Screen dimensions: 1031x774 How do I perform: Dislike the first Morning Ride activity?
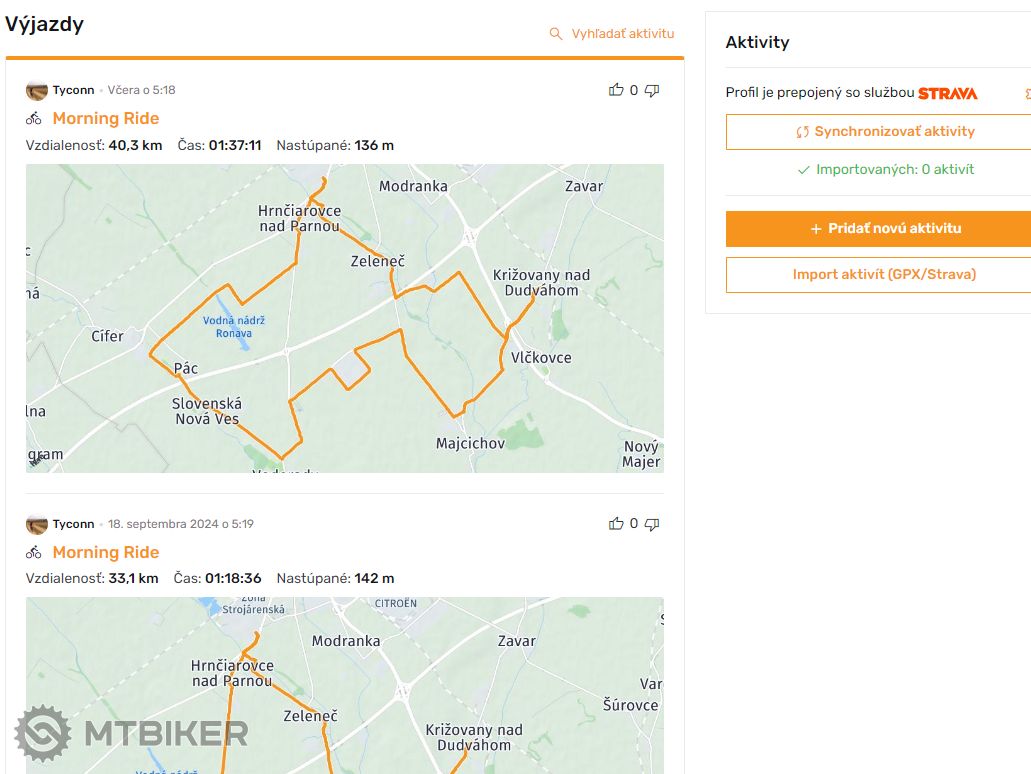pyautogui.click(x=652, y=91)
